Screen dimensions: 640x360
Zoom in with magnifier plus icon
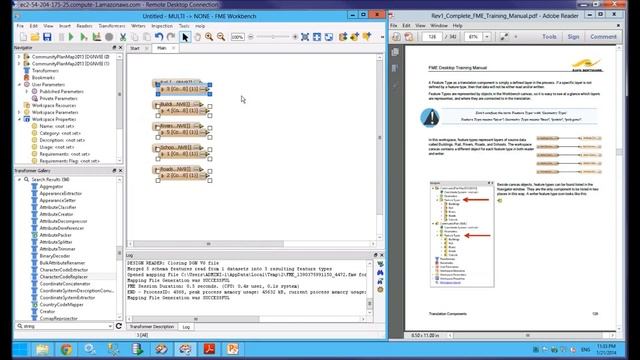coord(209,37)
